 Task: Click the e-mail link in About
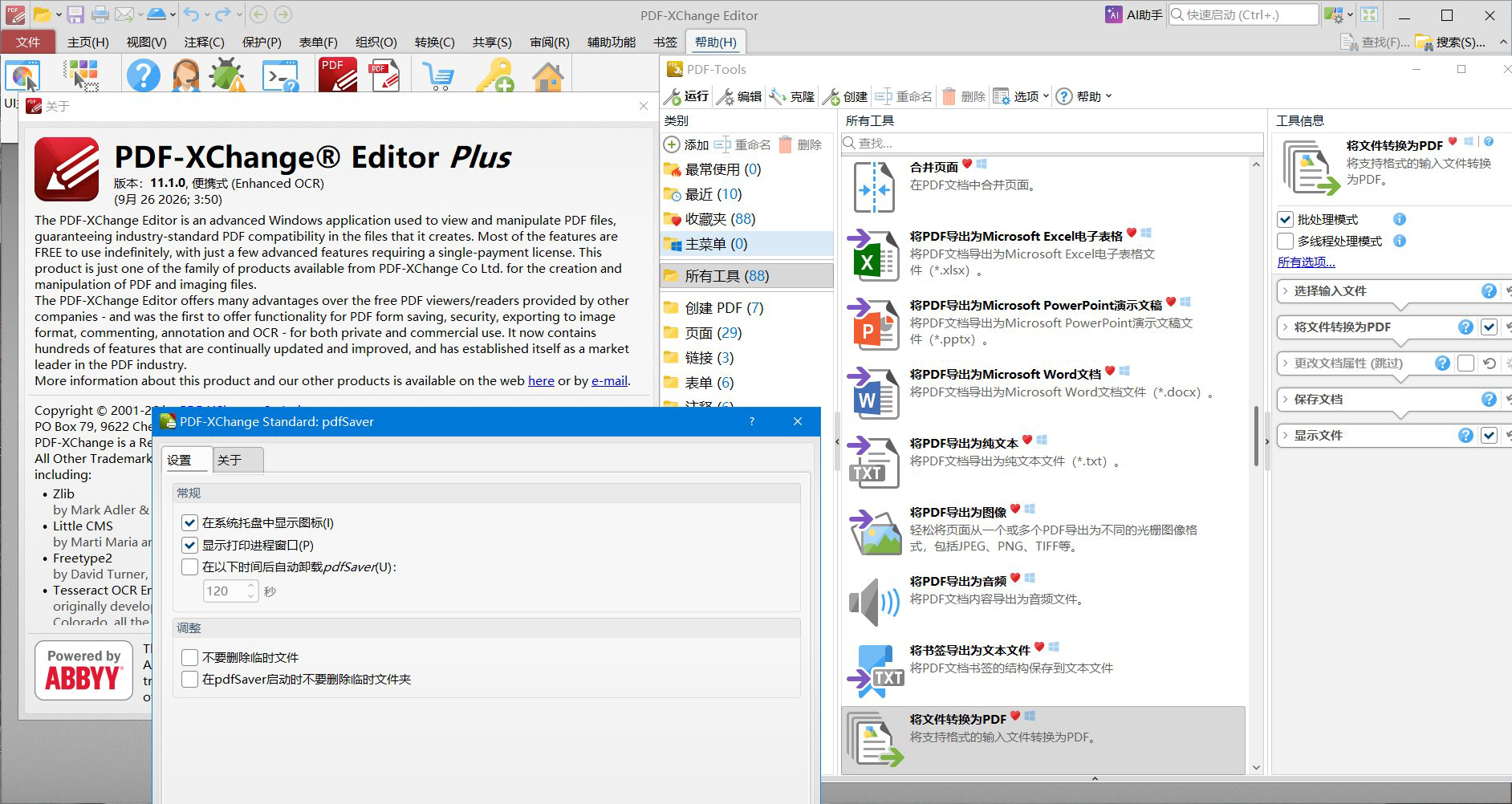coord(609,380)
